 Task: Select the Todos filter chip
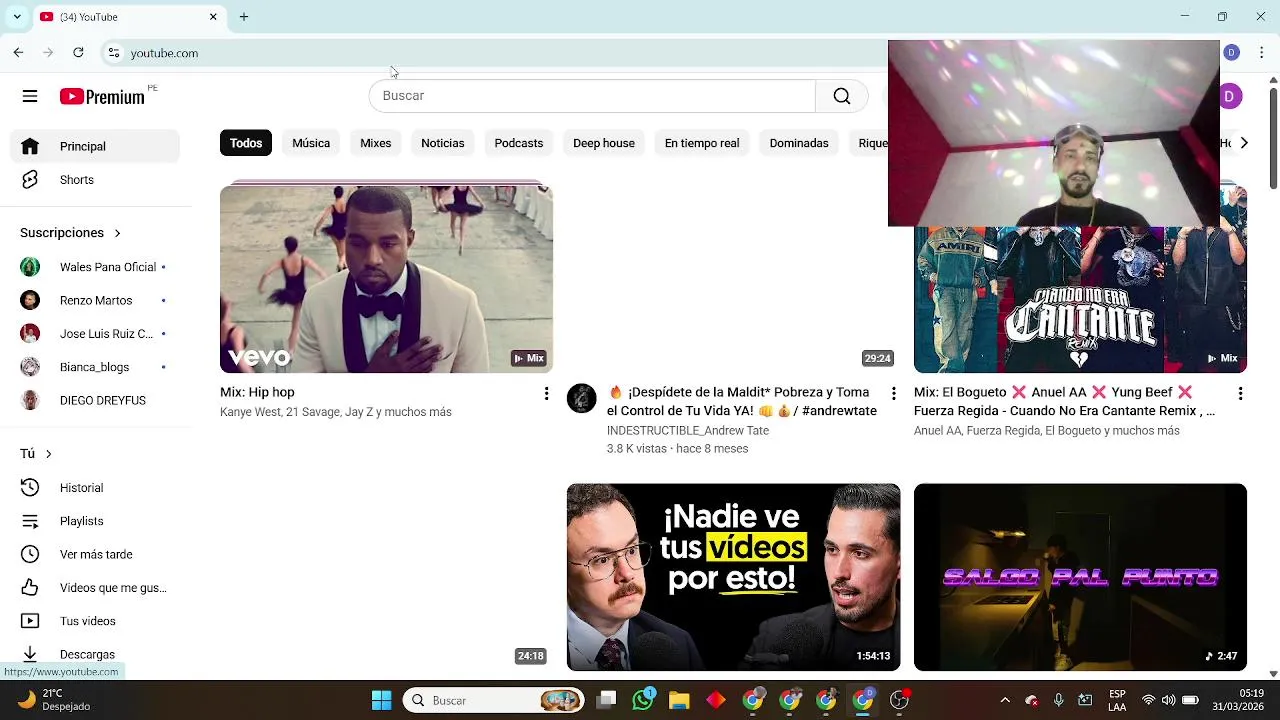click(x=246, y=143)
